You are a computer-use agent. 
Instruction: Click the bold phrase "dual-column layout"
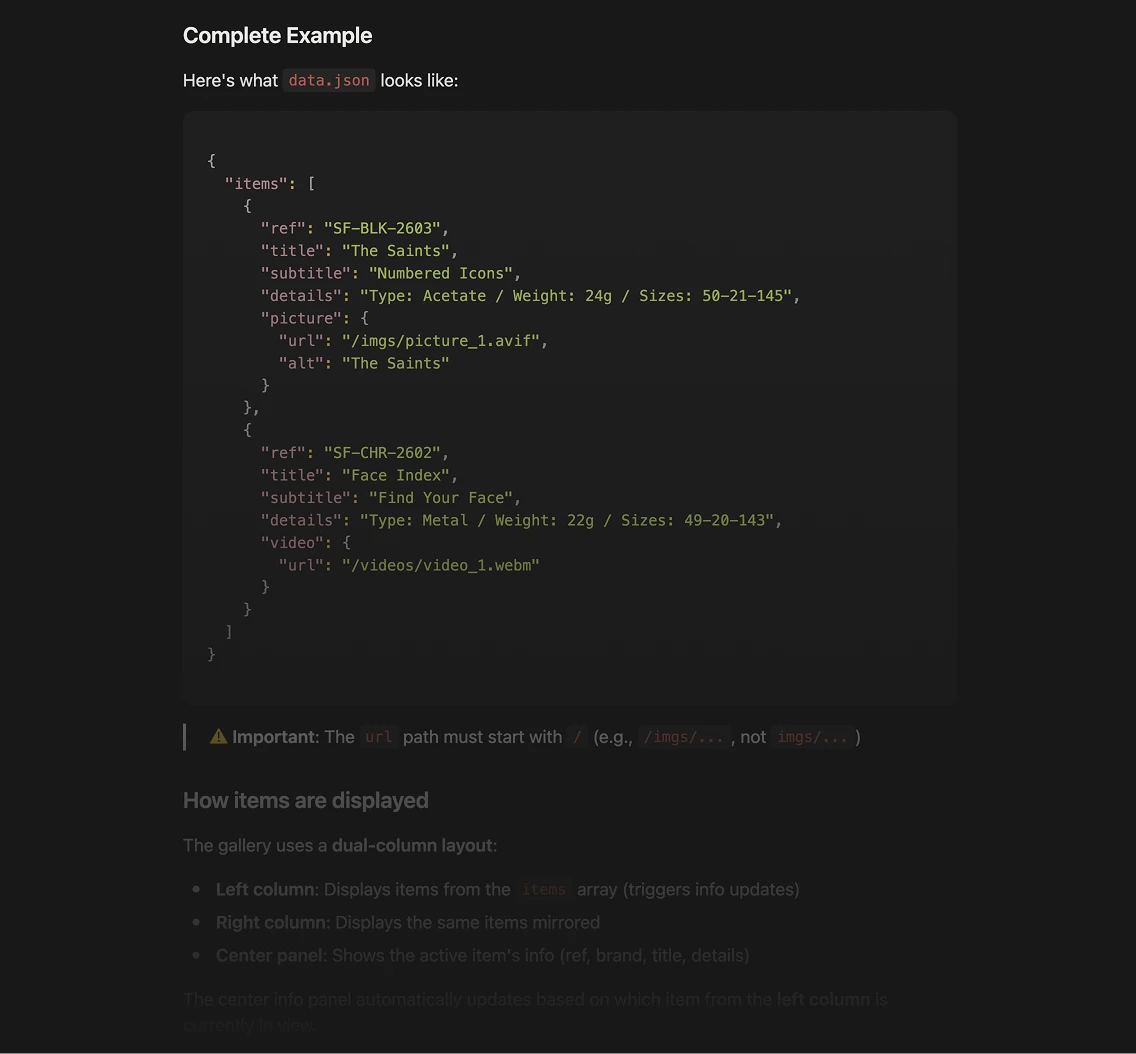412,845
